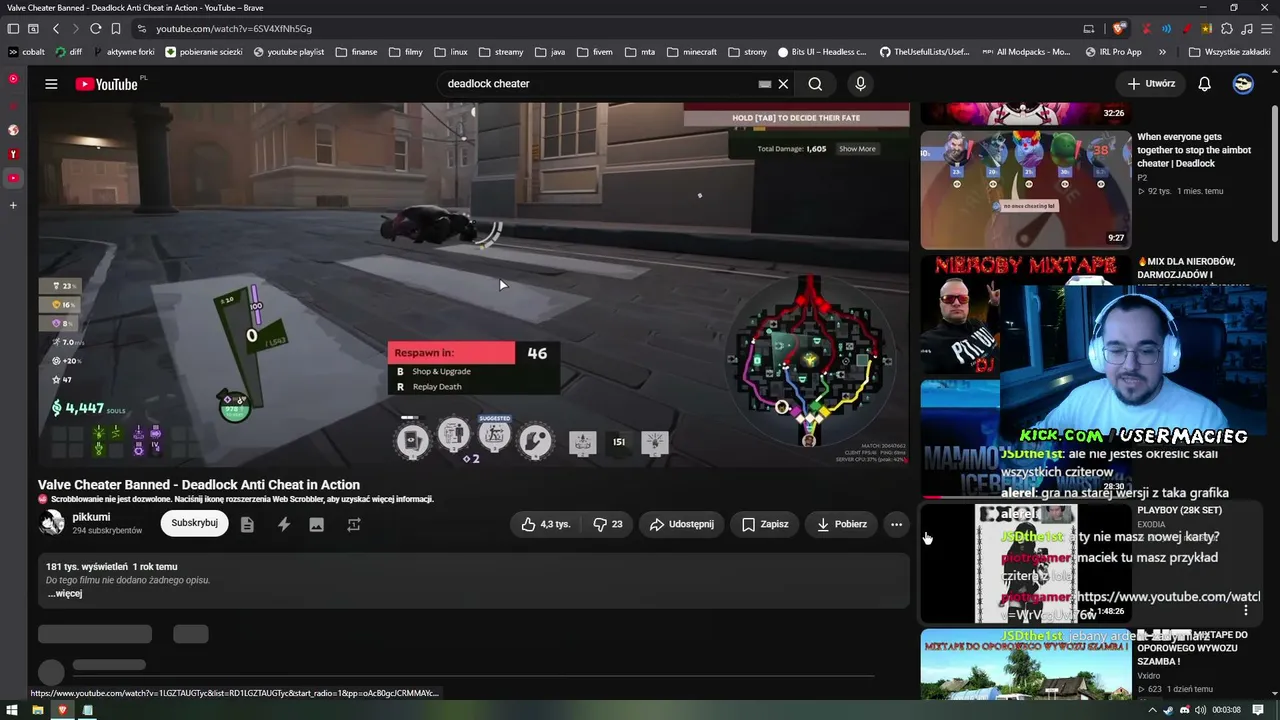Open File Explorer from the taskbar
Viewport: 1280px width, 720px height.
click(x=37, y=710)
